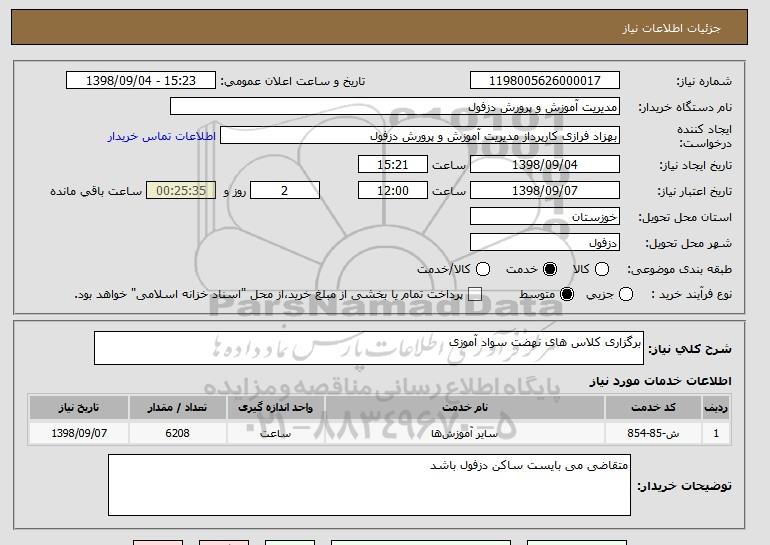This screenshot has height=545, width=770.
Task: Select the جزیی purchase type radio
Action: (626, 294)
